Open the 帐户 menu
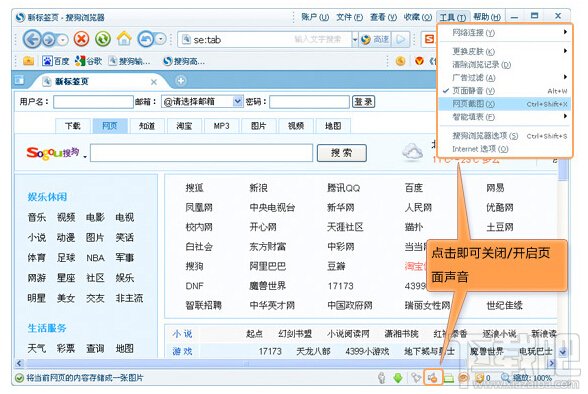 (315, 17)
